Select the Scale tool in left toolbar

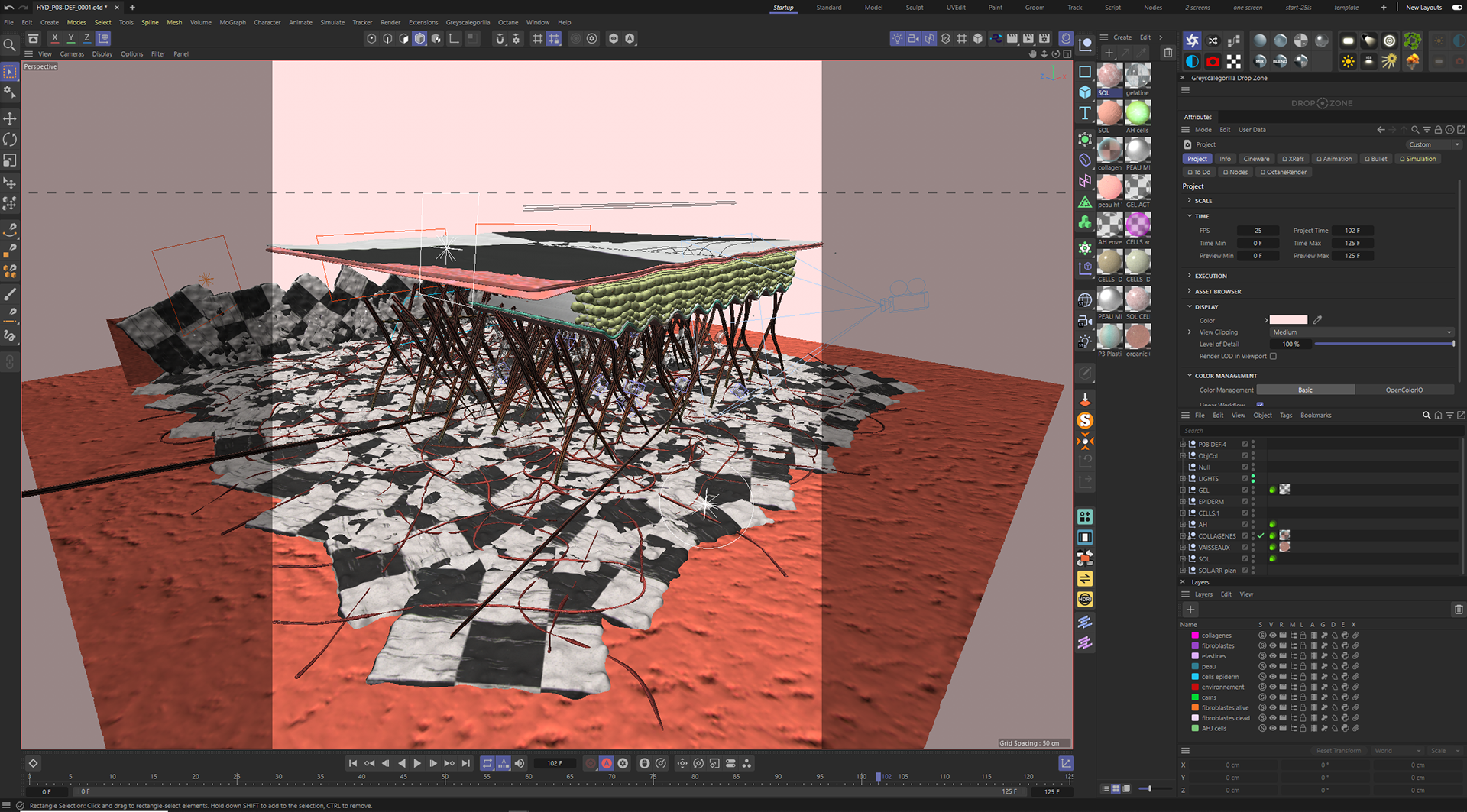(10, 160)
